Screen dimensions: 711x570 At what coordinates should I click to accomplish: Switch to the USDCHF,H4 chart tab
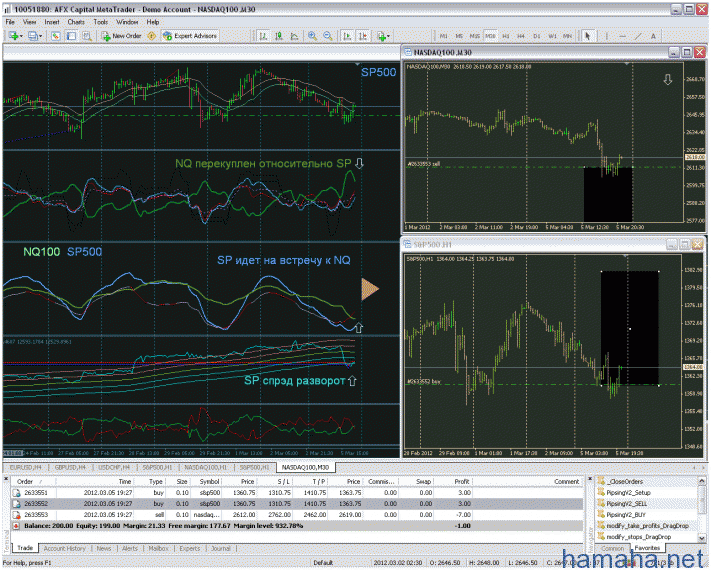click(114, 467)
